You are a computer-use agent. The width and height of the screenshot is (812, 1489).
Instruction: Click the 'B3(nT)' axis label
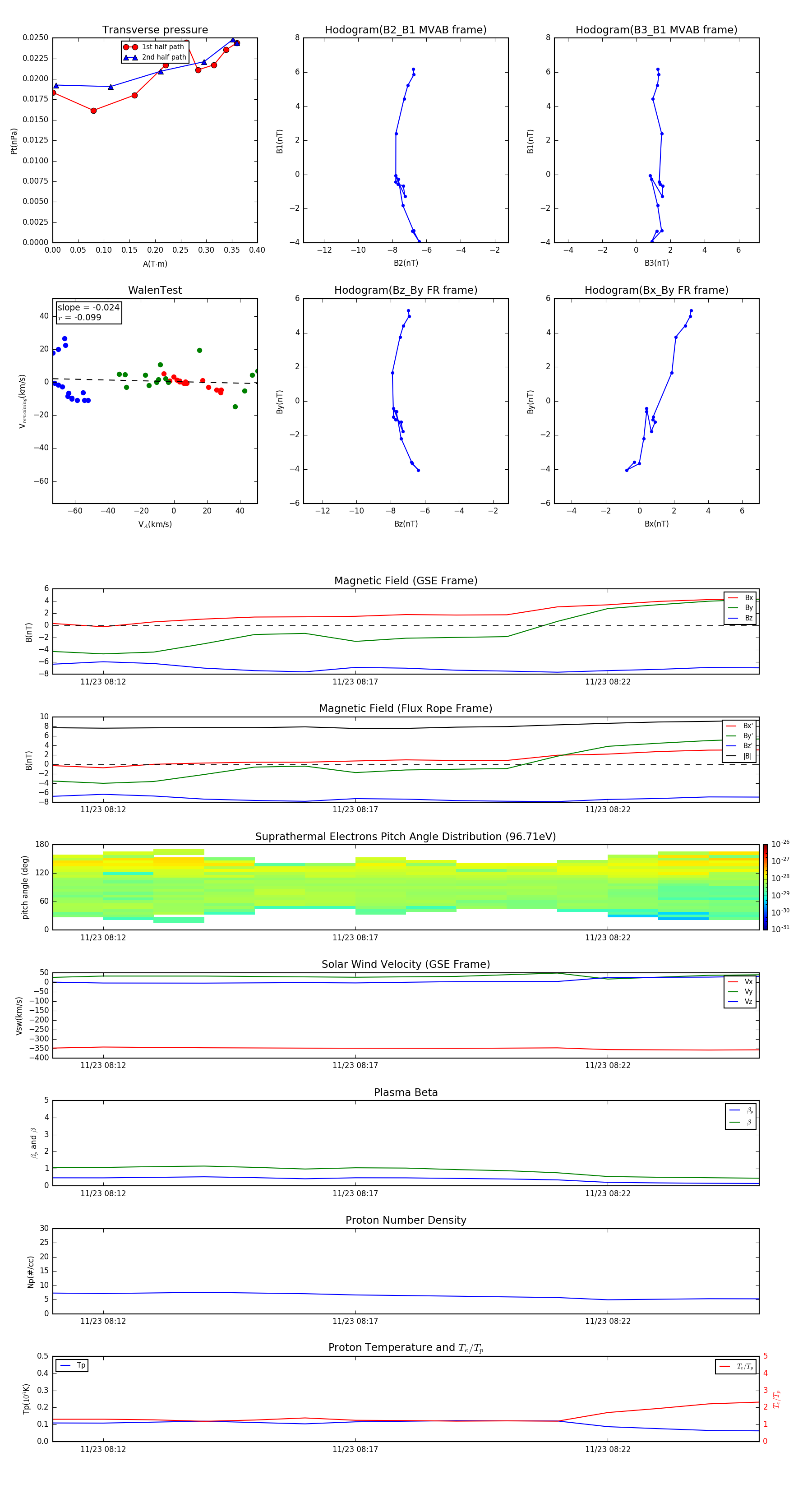click(656, 263)
